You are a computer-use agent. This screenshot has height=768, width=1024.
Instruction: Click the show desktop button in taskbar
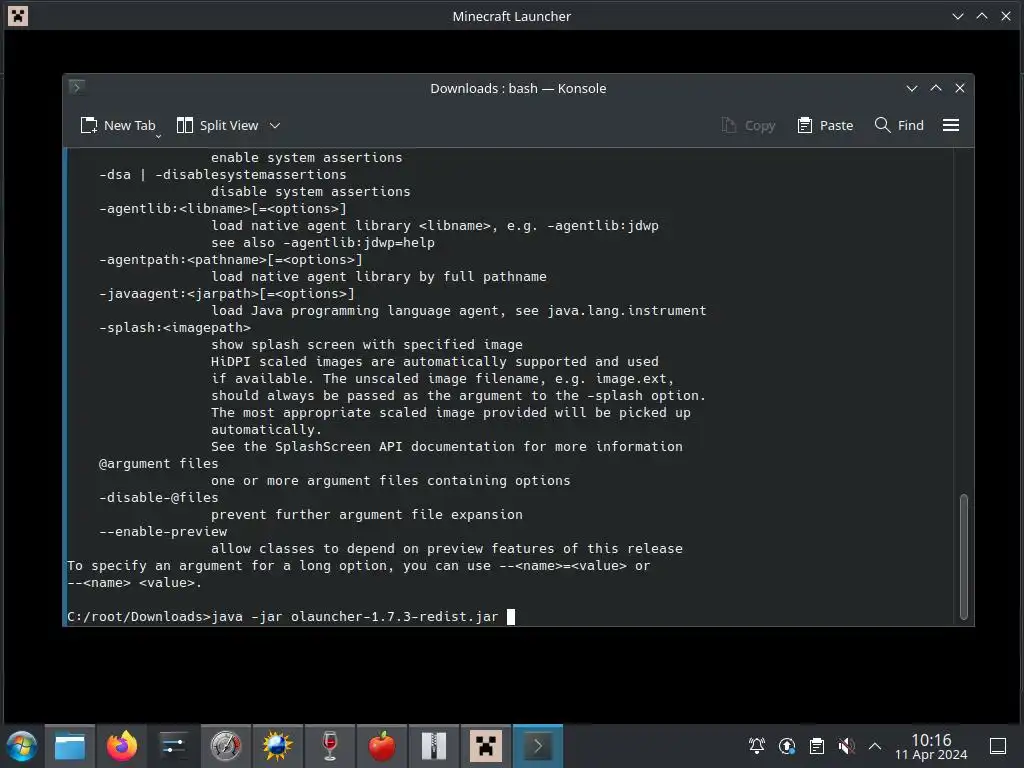point(998,746)
